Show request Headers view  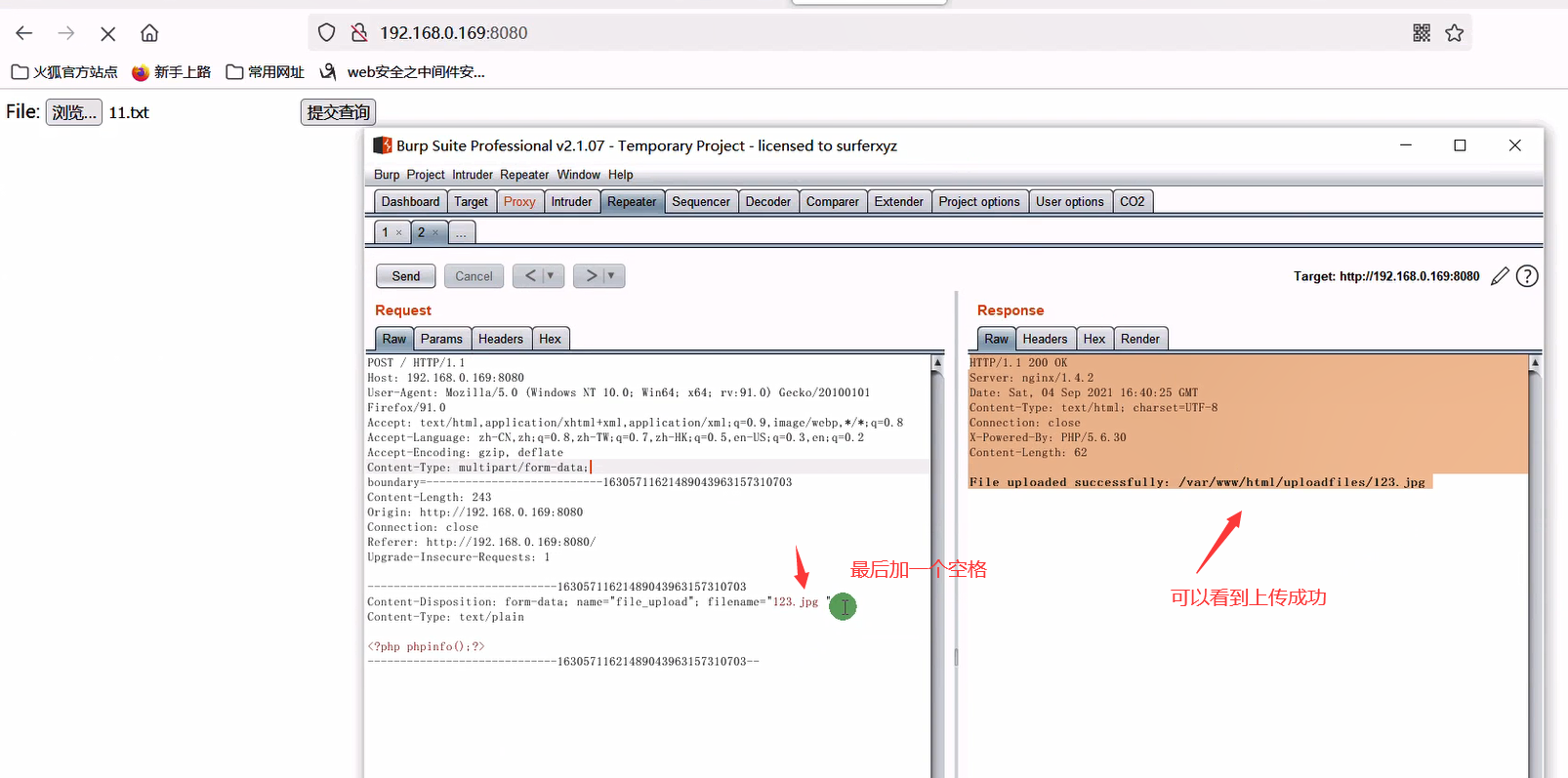coord(501,339)
